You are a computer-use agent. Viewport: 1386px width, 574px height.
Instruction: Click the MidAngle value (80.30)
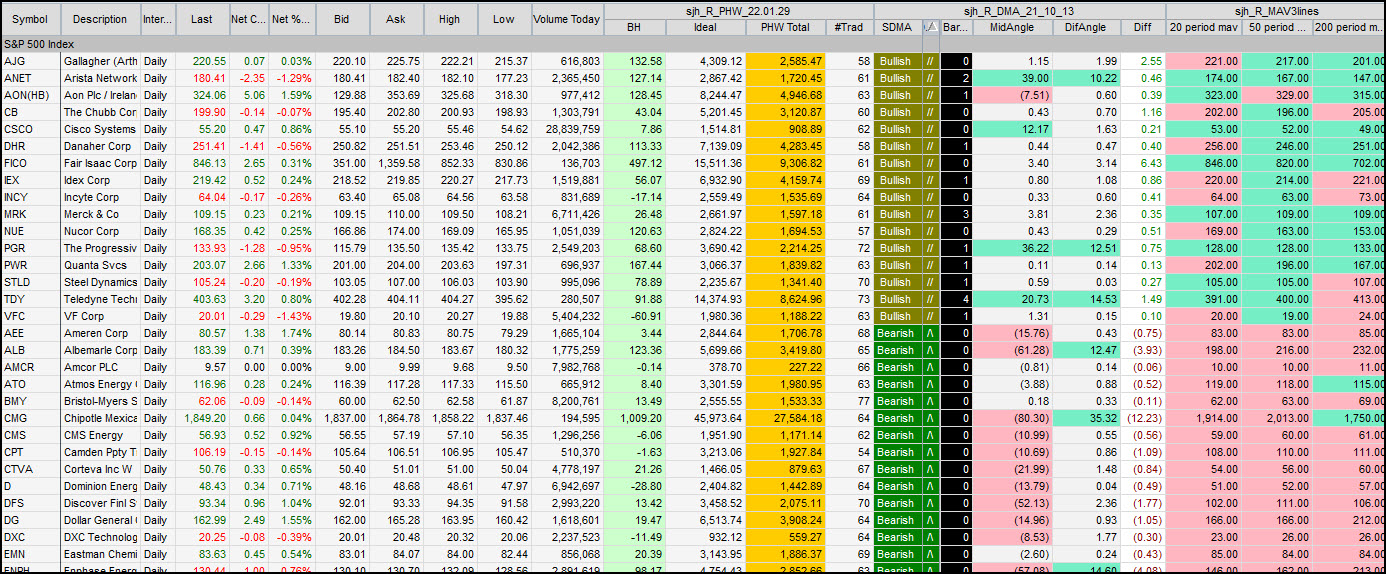[x=1011, y=418]
